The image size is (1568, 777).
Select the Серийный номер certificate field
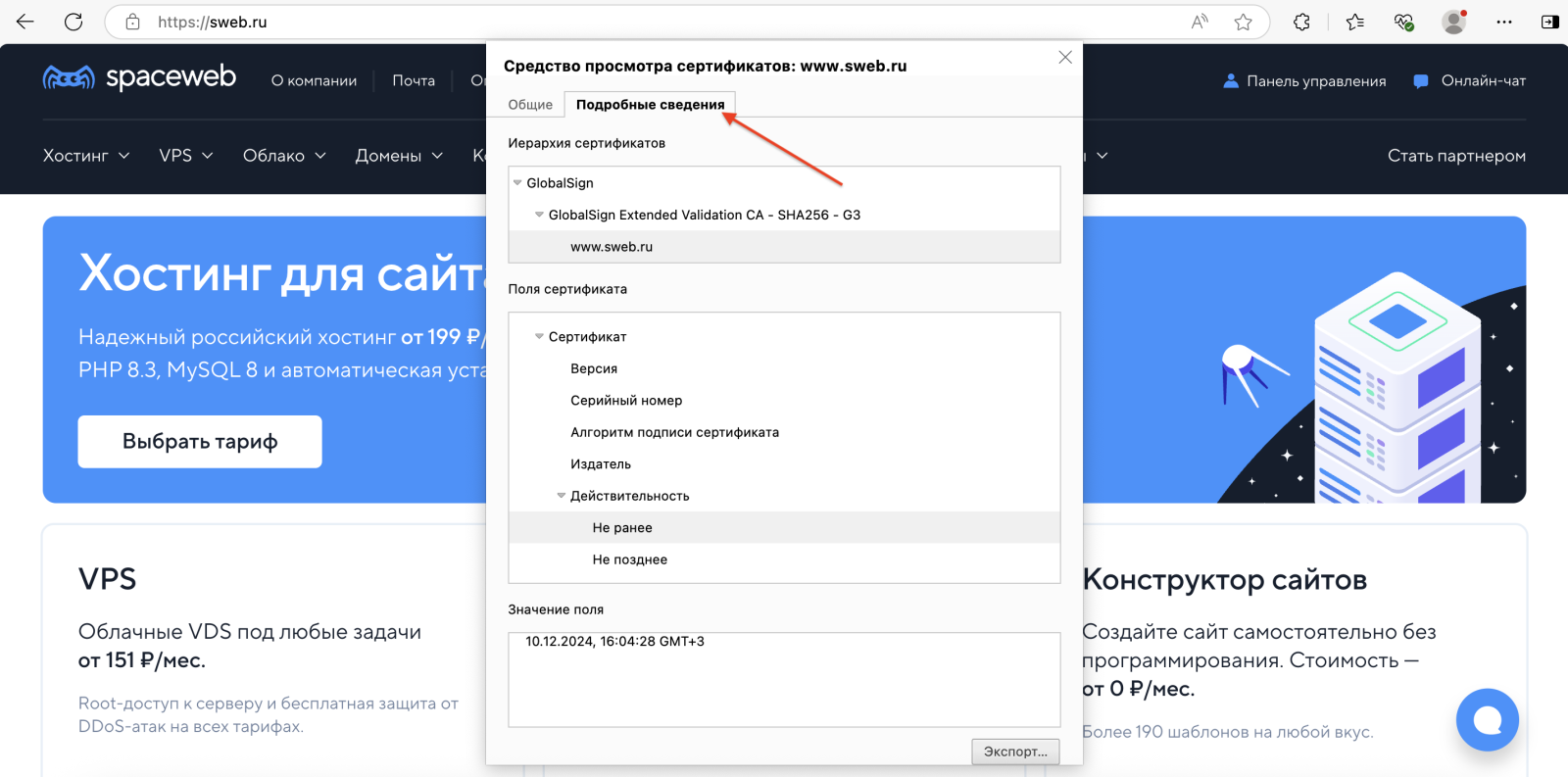pos(626,401)
